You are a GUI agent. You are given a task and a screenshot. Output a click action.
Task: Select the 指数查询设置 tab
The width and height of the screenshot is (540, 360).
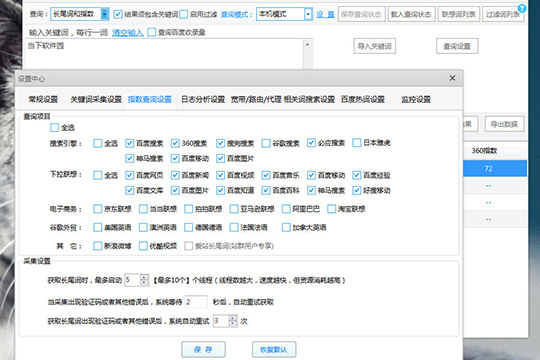(x=150, y=100)
